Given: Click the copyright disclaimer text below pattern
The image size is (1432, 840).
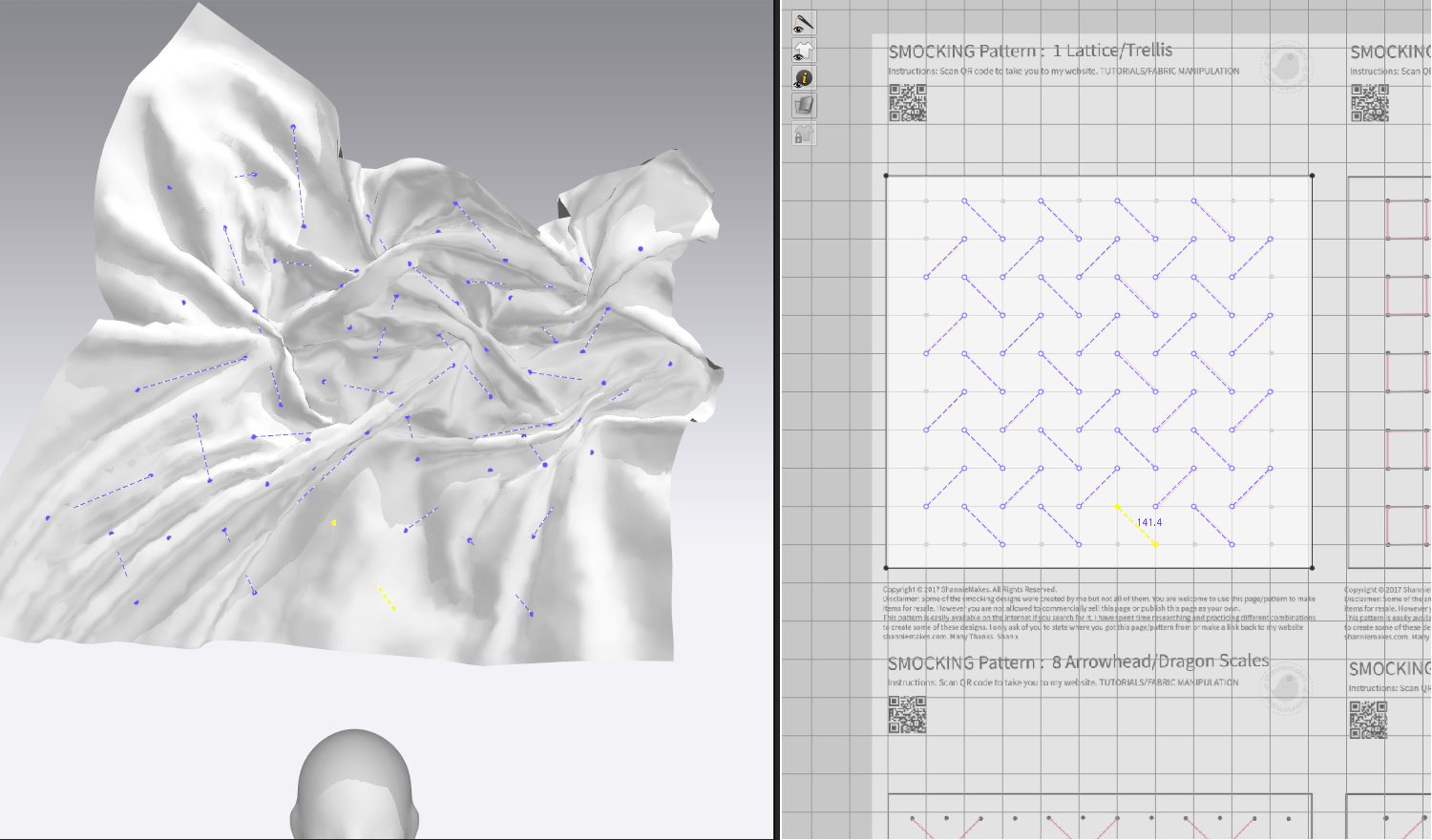Looking at the screenshot, I should [x=1098, y=613].
